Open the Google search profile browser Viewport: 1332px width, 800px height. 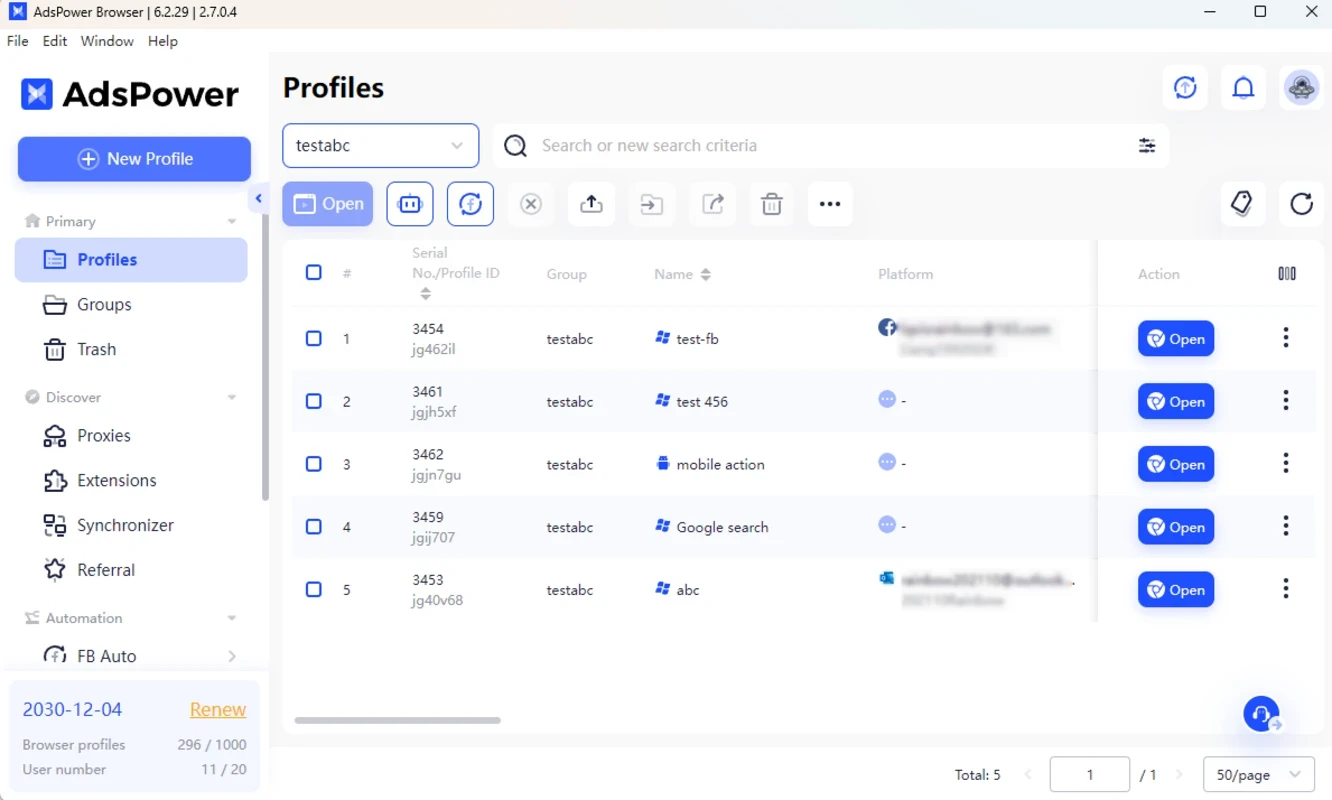(1176, 527)
